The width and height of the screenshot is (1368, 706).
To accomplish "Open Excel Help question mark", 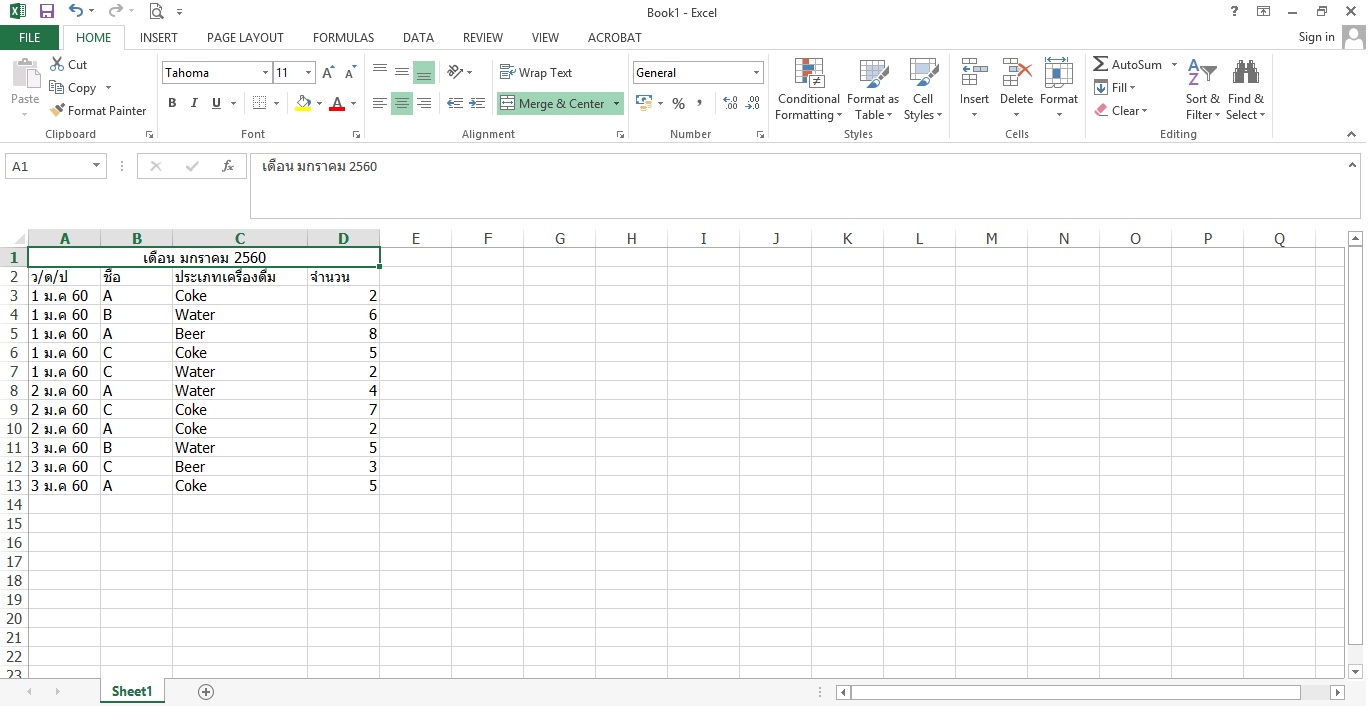I will point(1235,11).
